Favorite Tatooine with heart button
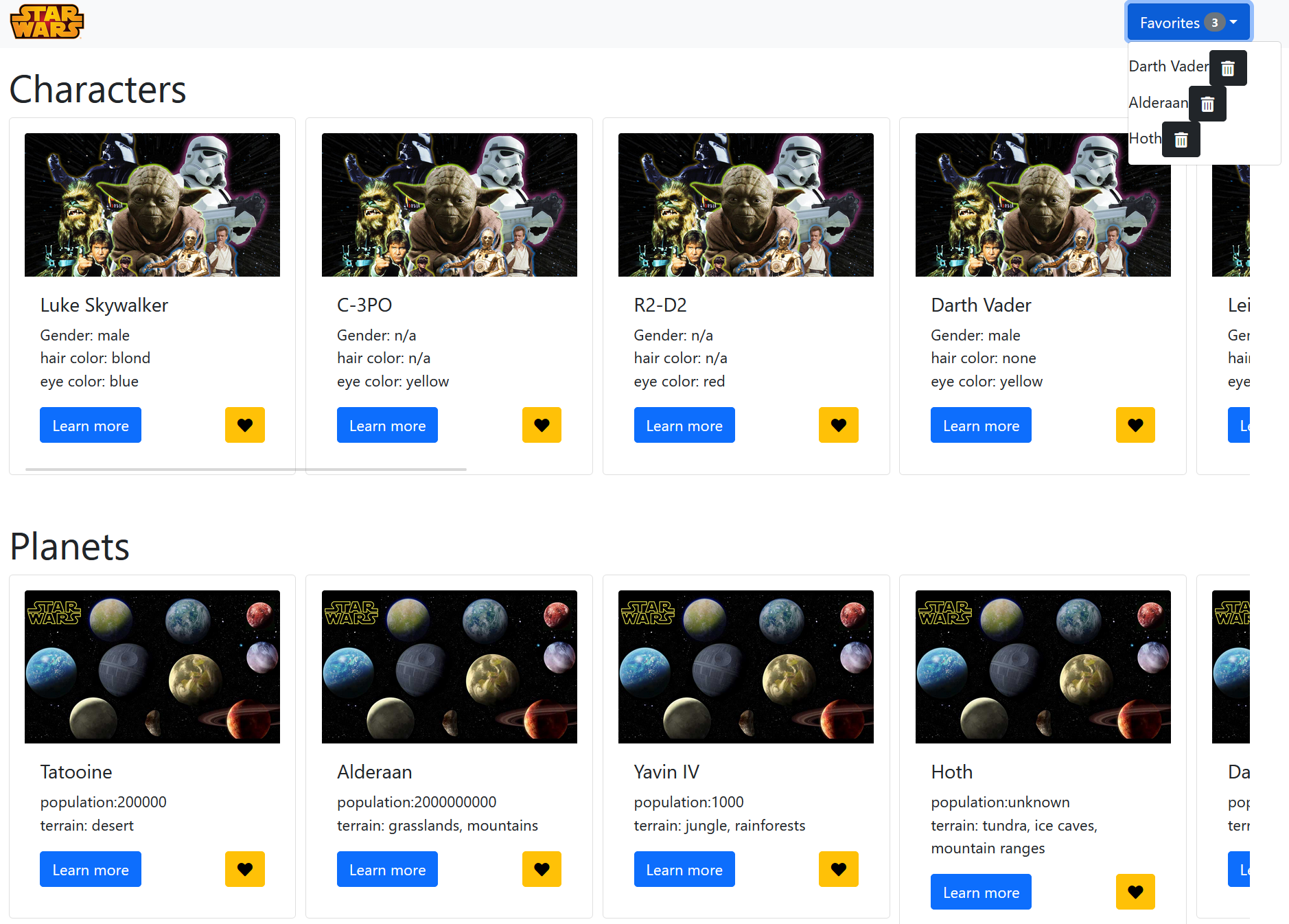This screenshot has height=924, width=1289. pyautogui.click(x=245, y=869)
